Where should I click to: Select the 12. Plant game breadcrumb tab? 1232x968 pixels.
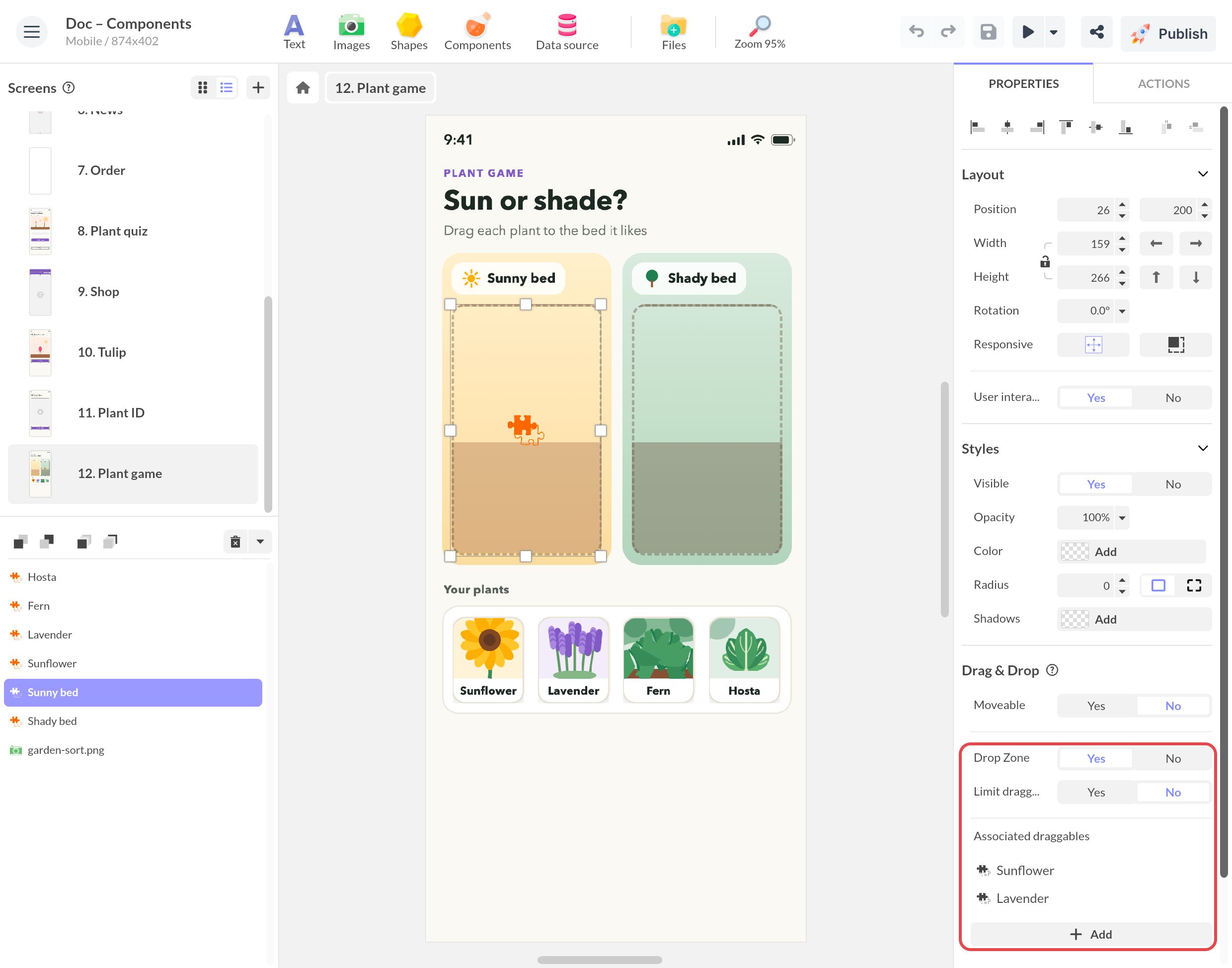pyautogui.click(x=380, y=88)
